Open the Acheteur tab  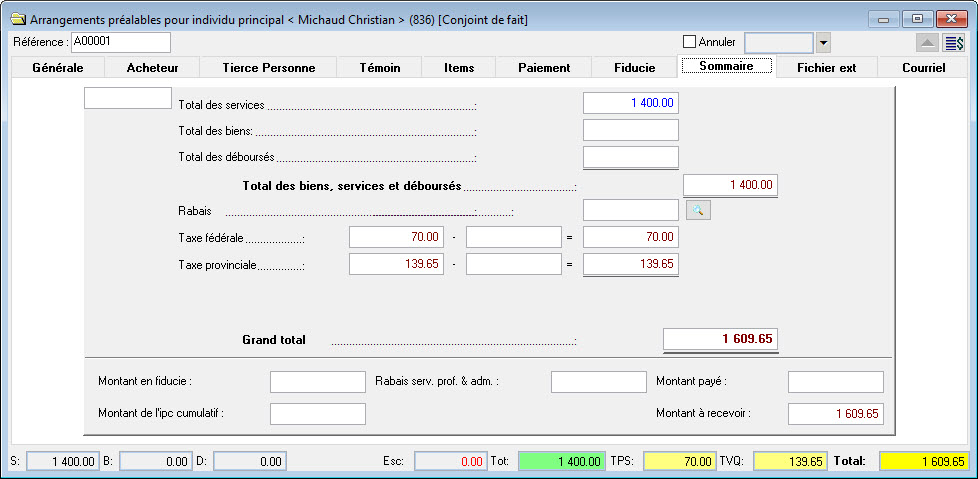(152, 68)
